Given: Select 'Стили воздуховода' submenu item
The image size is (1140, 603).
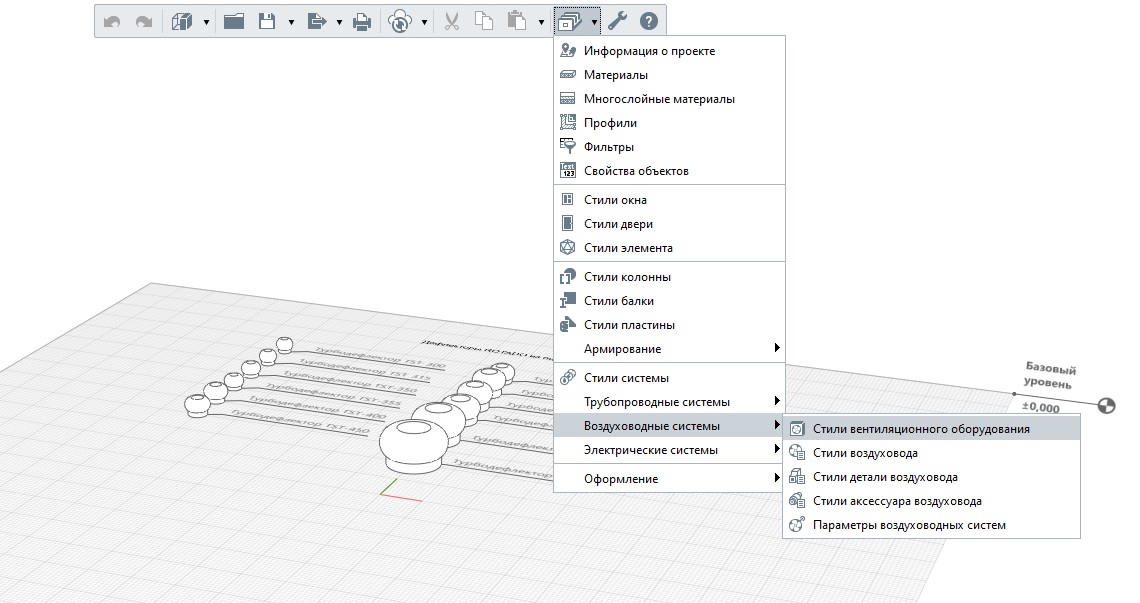Looking at the screenshot, I should [931, 453].
